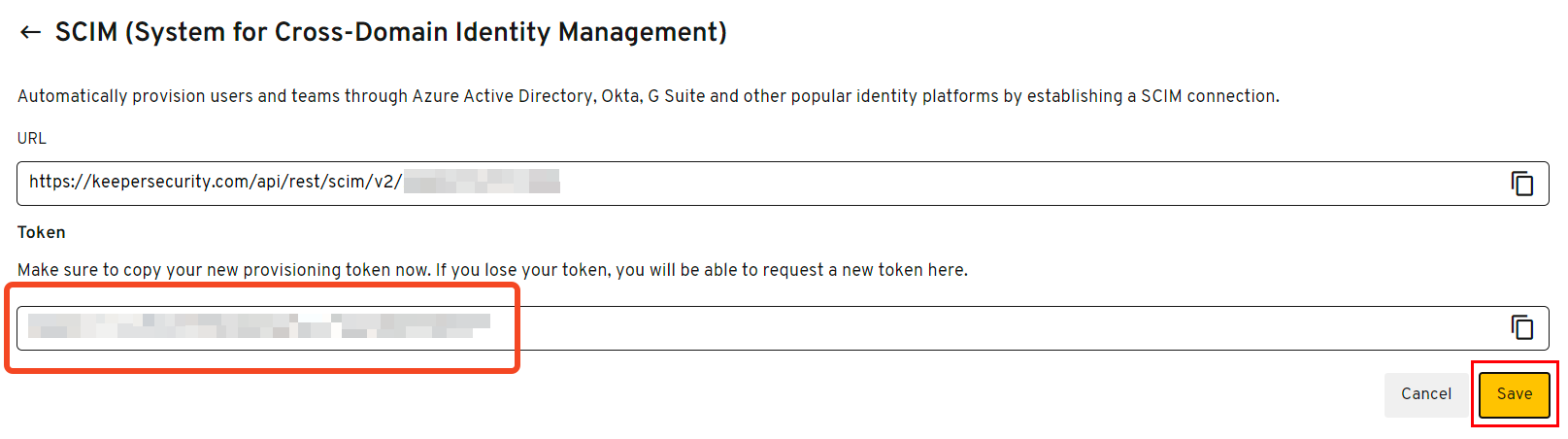Copy the SCIM URL with the copy icon
Viewport: 1568px width, 439px height.
(1521, 183)
